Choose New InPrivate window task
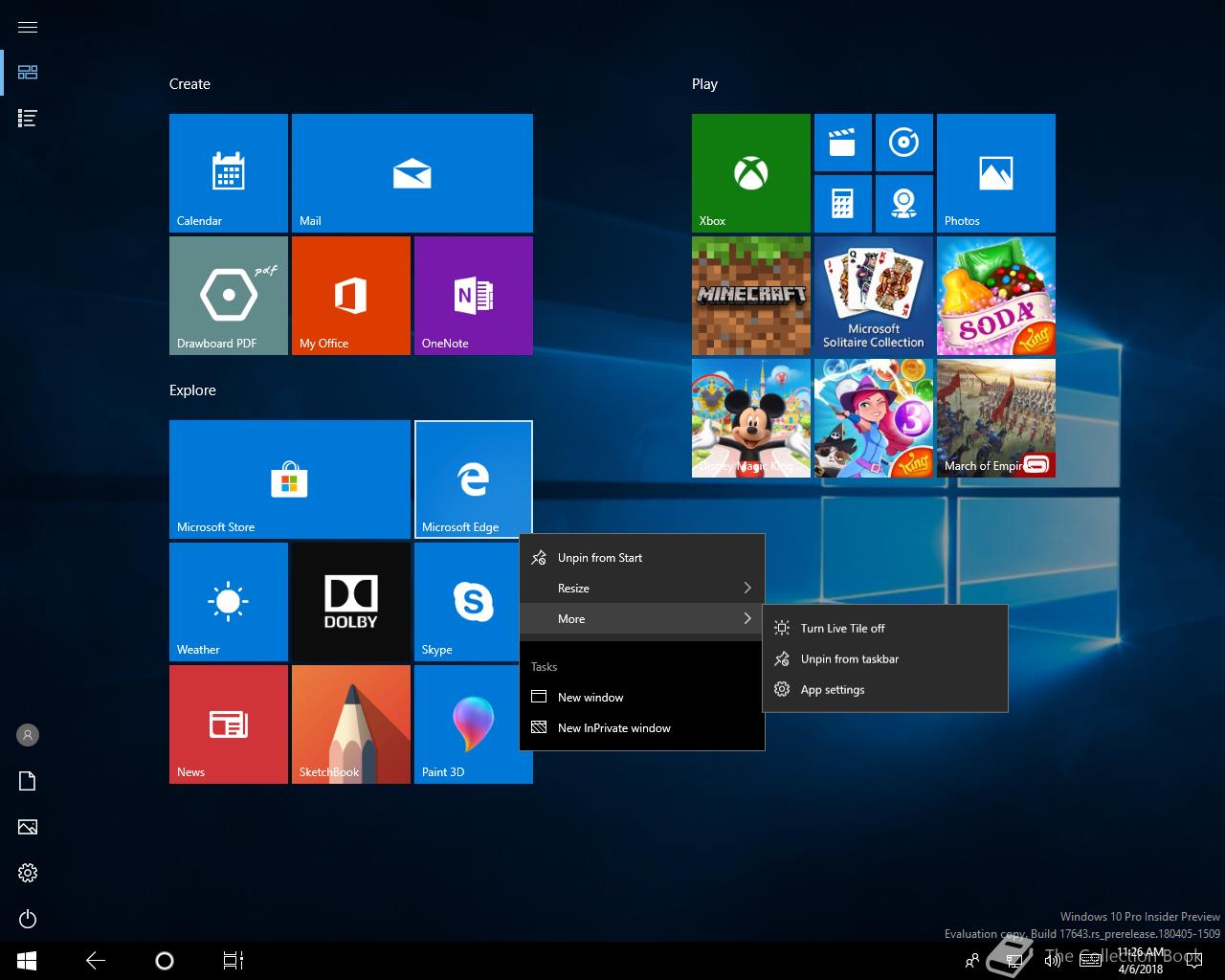Image resolution: width=1225 pixels, height=980 pixels. 642,728
